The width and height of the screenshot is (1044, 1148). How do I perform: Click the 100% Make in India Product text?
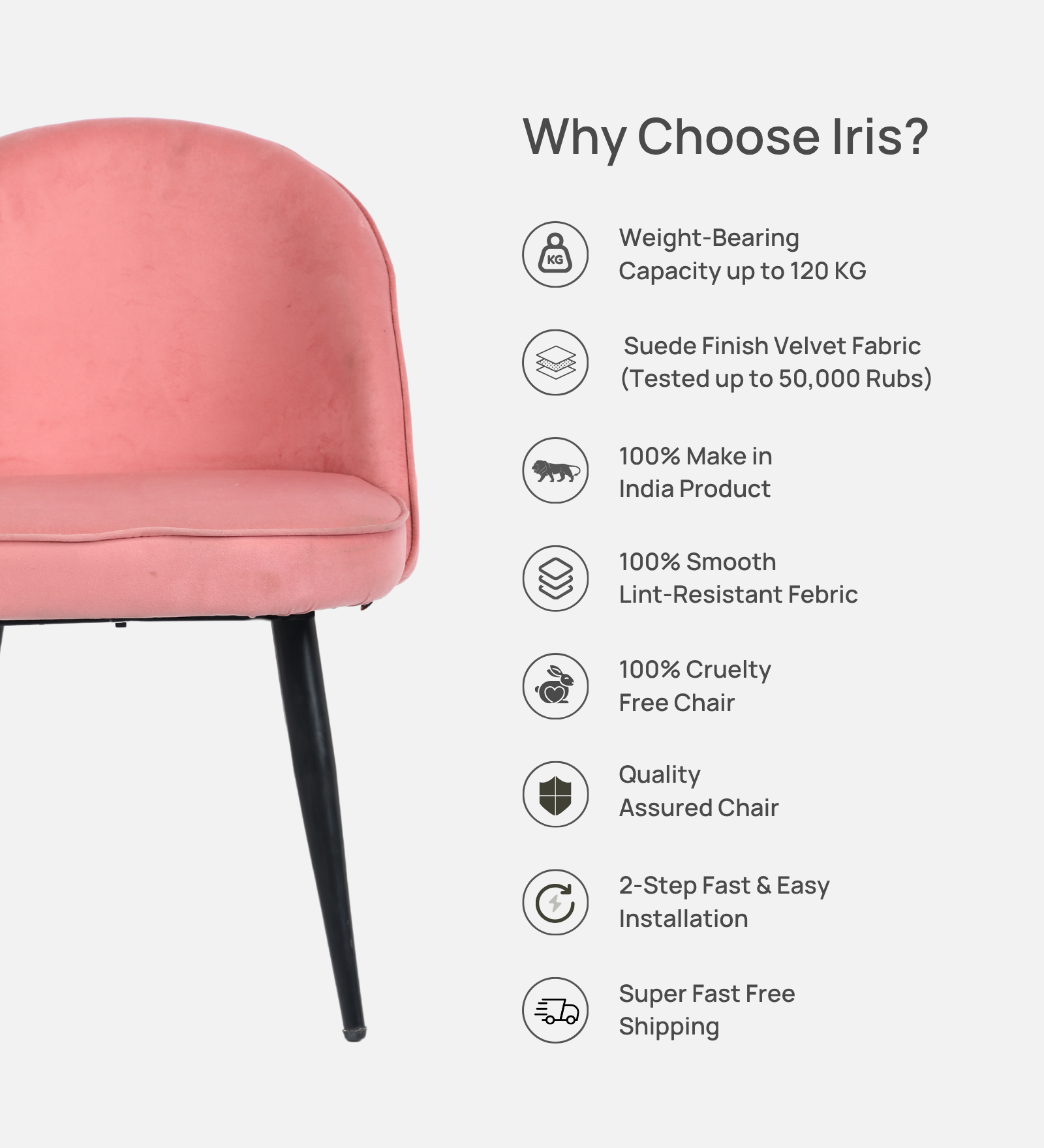pos(696,472)
